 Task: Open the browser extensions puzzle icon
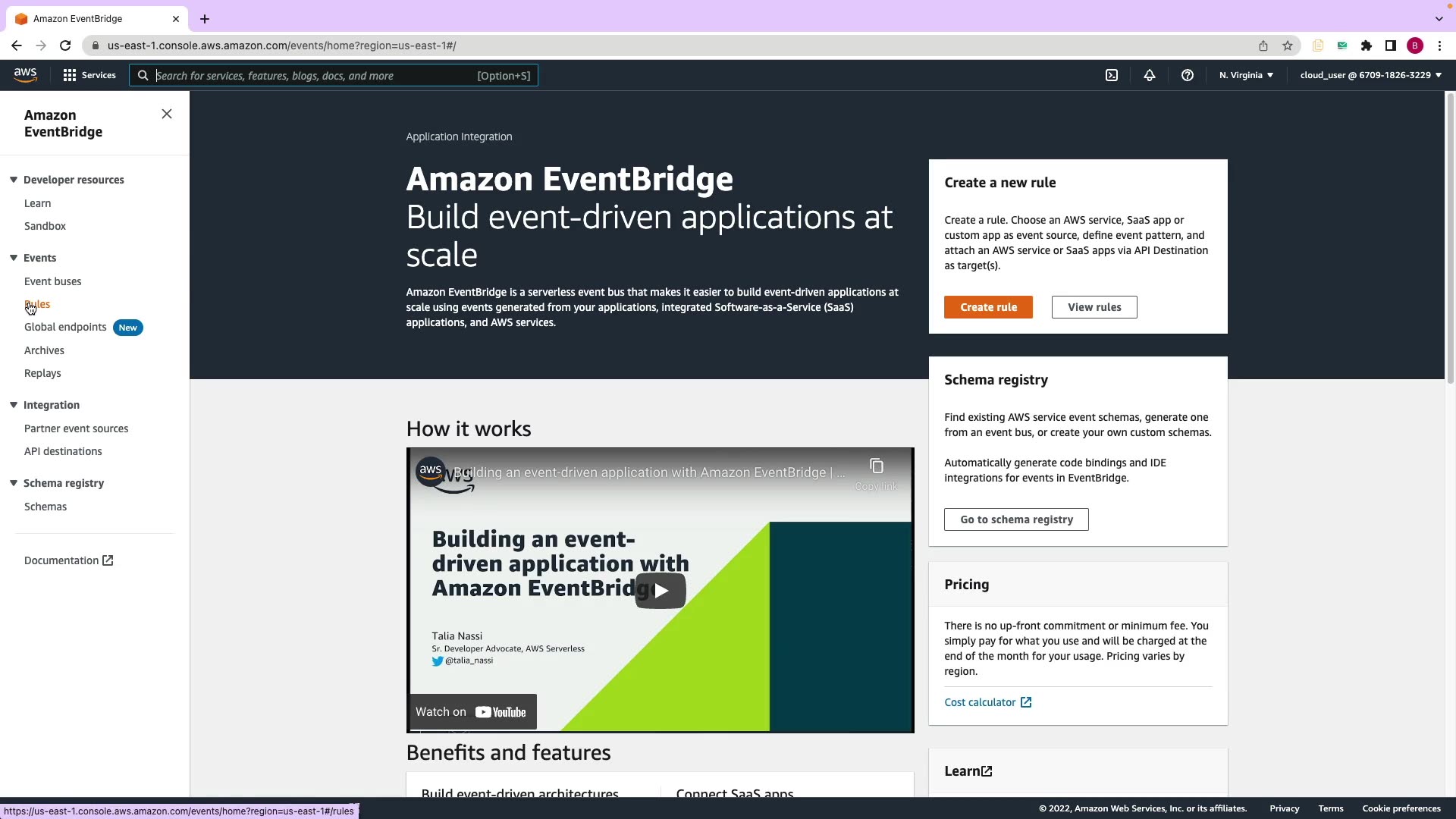pos(1367,45)
